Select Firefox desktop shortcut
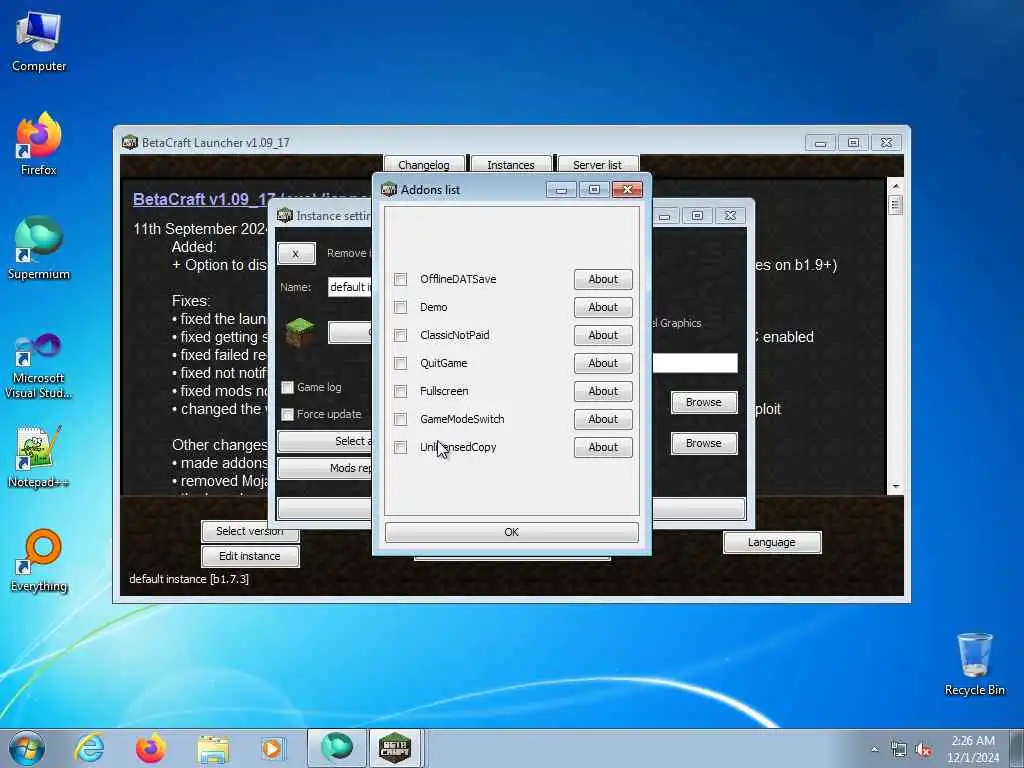 pos(39,144)
